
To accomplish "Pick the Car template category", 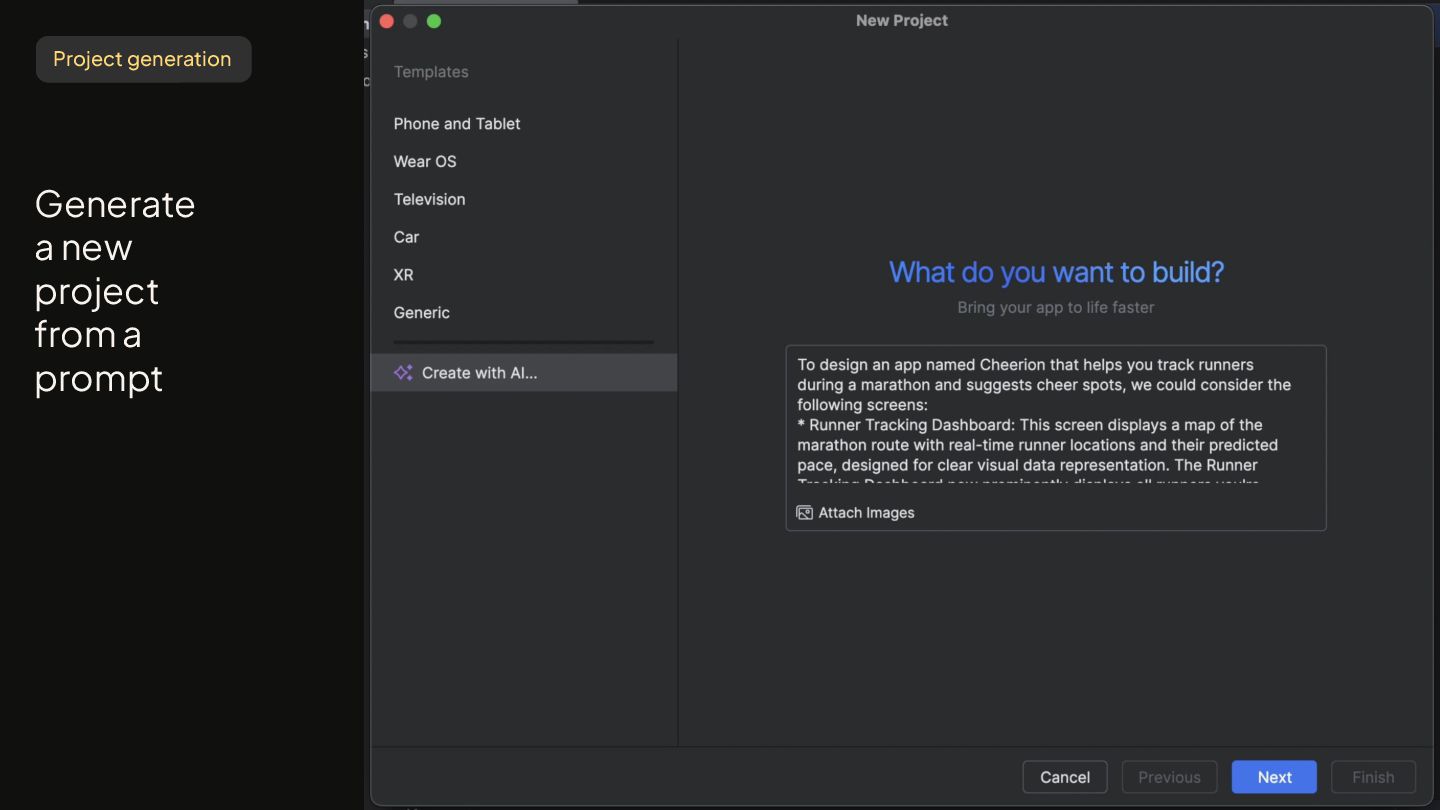I will [406, 237].
